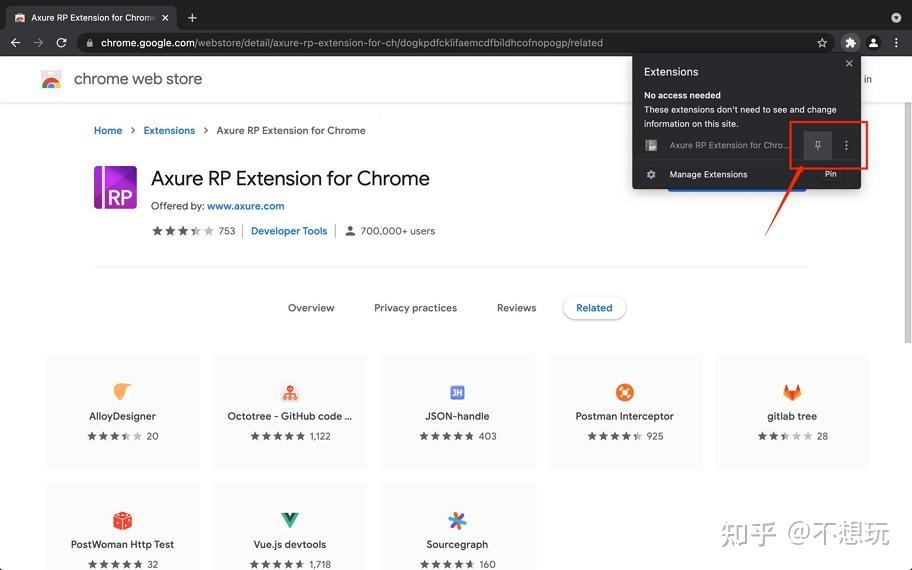
Task: Click the Manage Extensions gear icon
Action: (651, 174)
